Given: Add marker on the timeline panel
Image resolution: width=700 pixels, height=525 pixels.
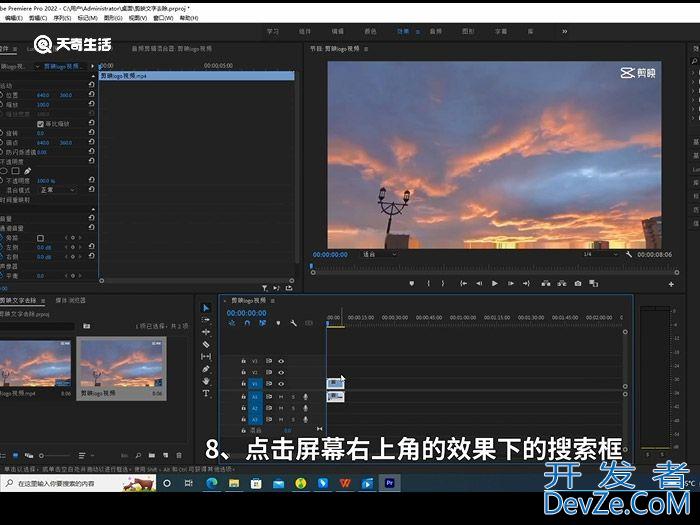Looking at the screenshot, I should (278, 323).
